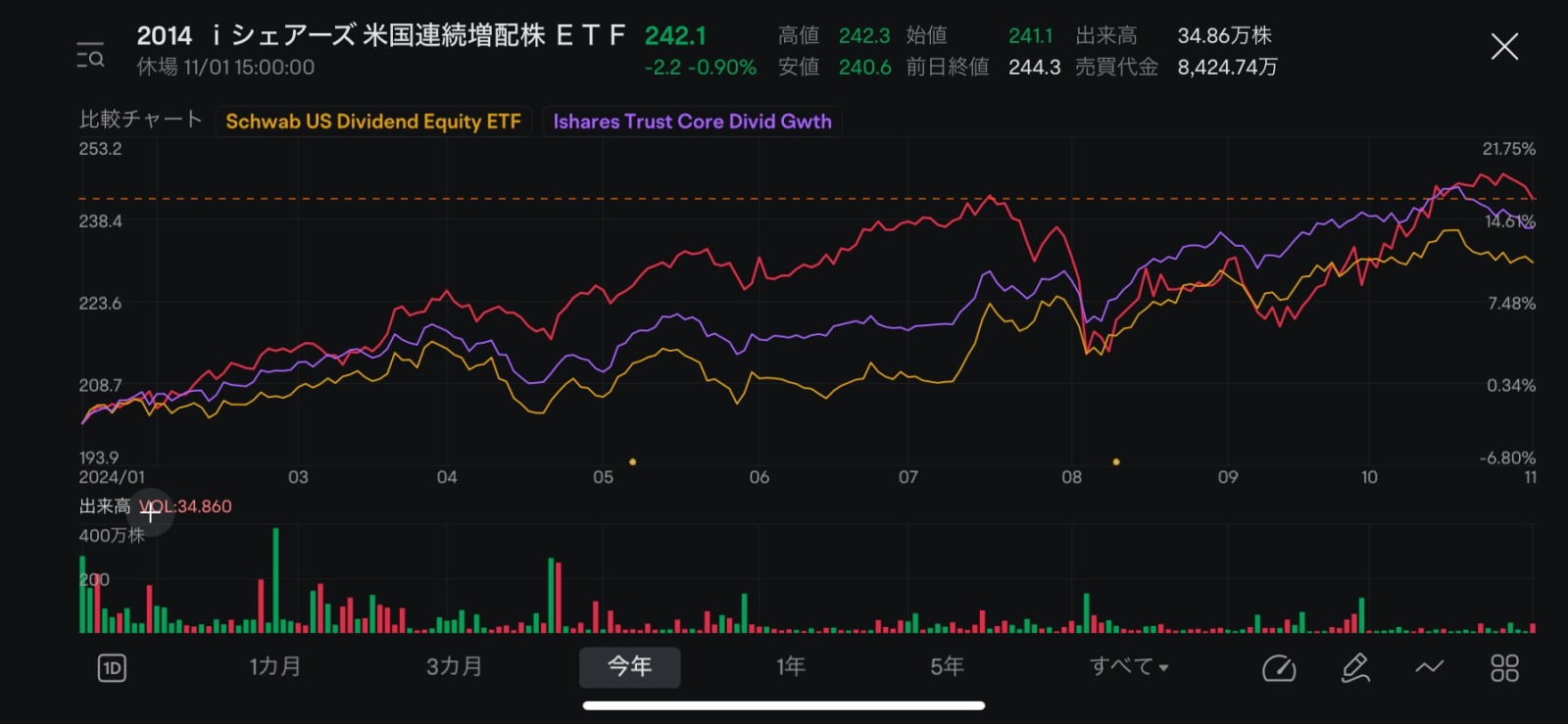Tap the Ishares Trust Core Divid Gwth tag
The image size is (1568, 724).
coord(692,121)
